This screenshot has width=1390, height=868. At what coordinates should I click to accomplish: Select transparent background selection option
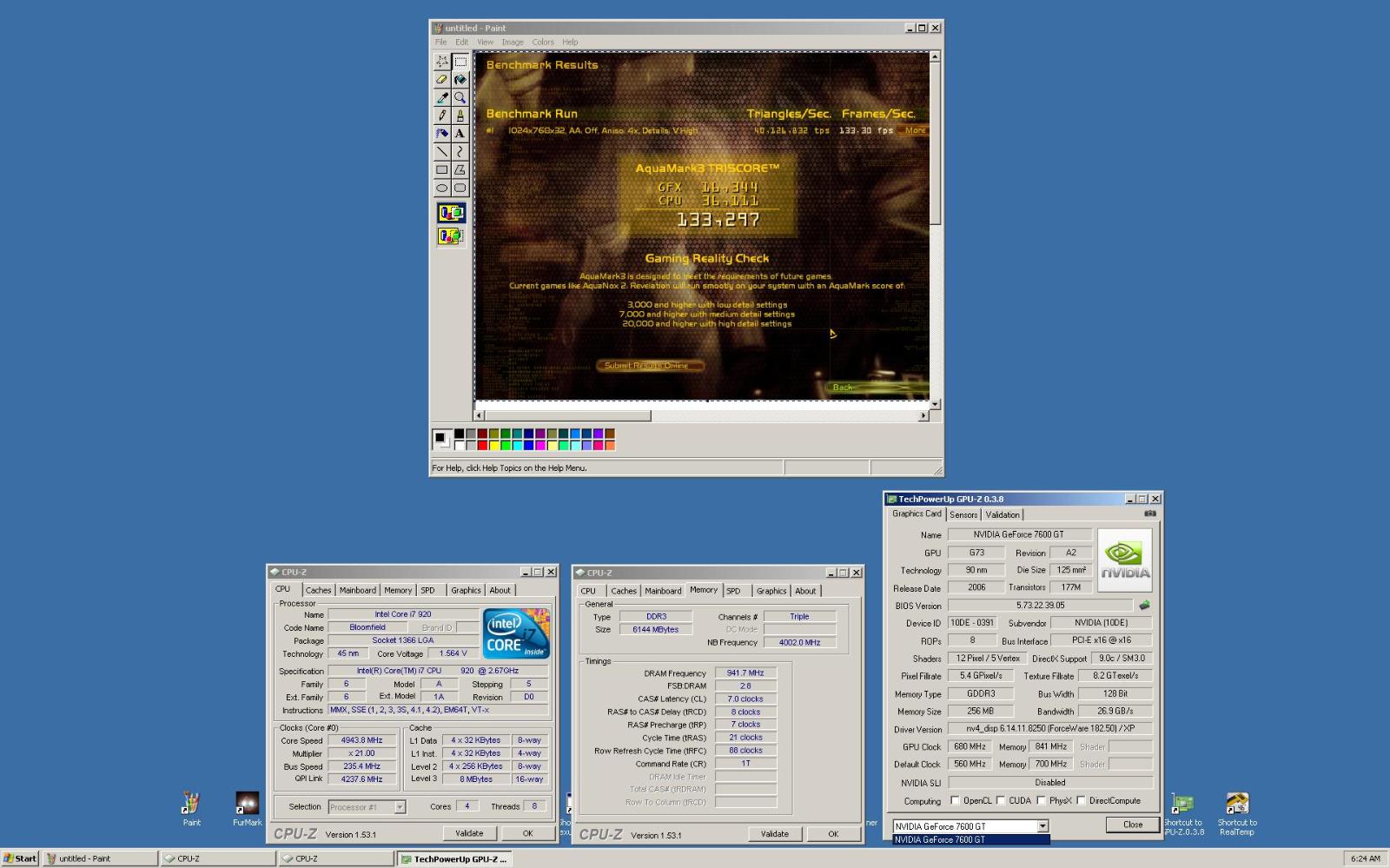451,235
